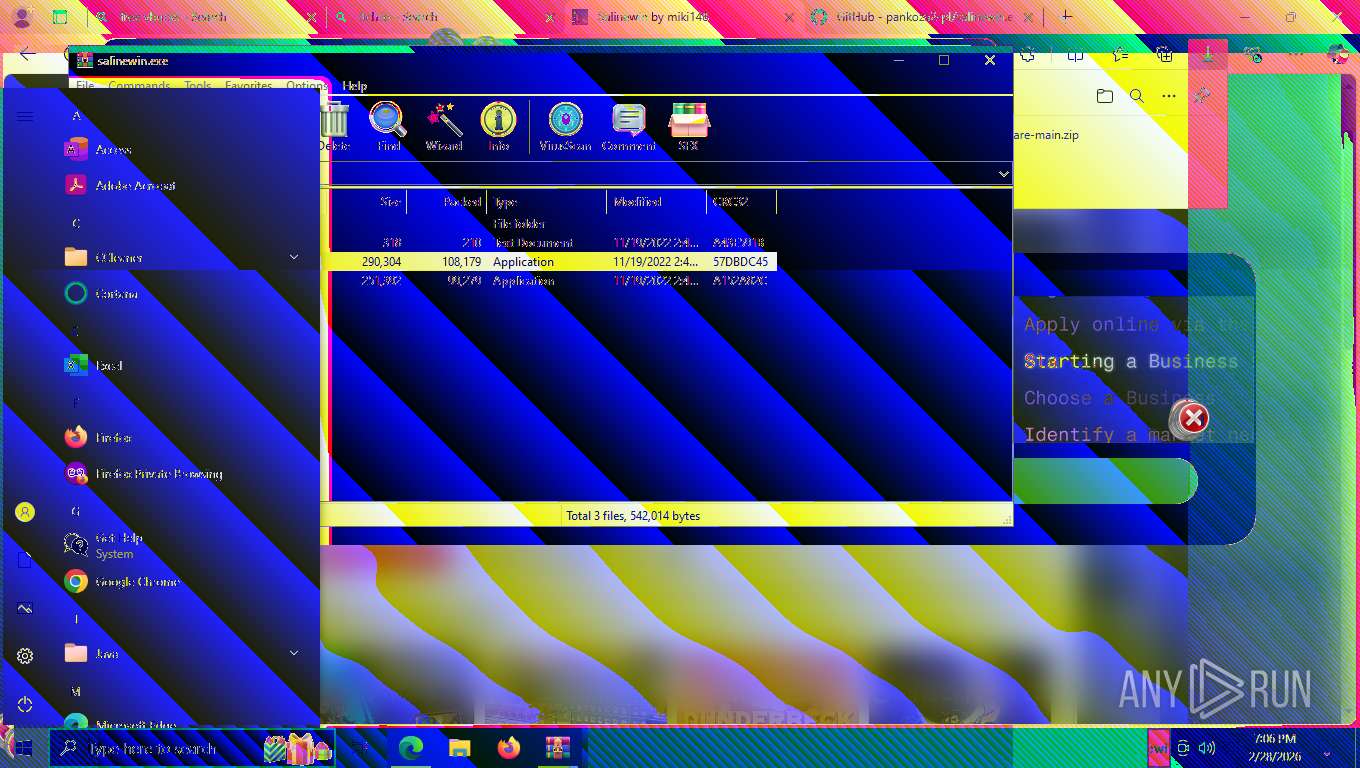Viewport: 1360px width, 768px height.
Task: Click the red error X icon
Action: point(1192,419)
